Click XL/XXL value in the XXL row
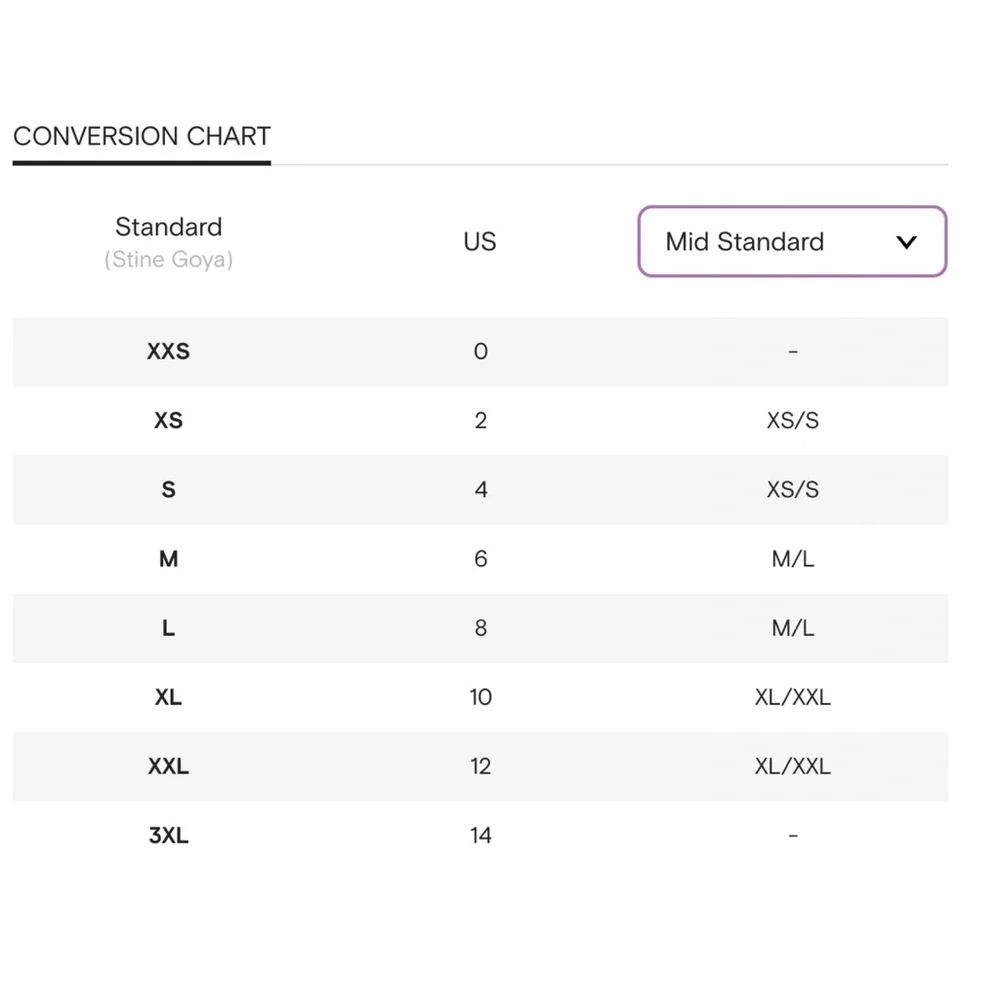Image resolution: width=1000 pixels, height=1000 pixels. point(793,766)
